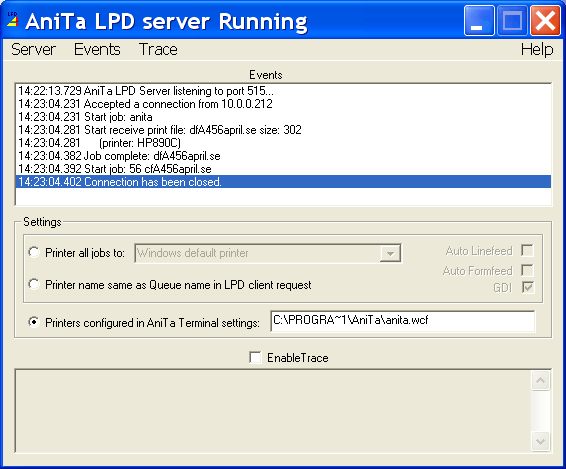Select the 'Start job: anita' event line
Viewport: 566px width, 469px height.
[x=283, y=117]
